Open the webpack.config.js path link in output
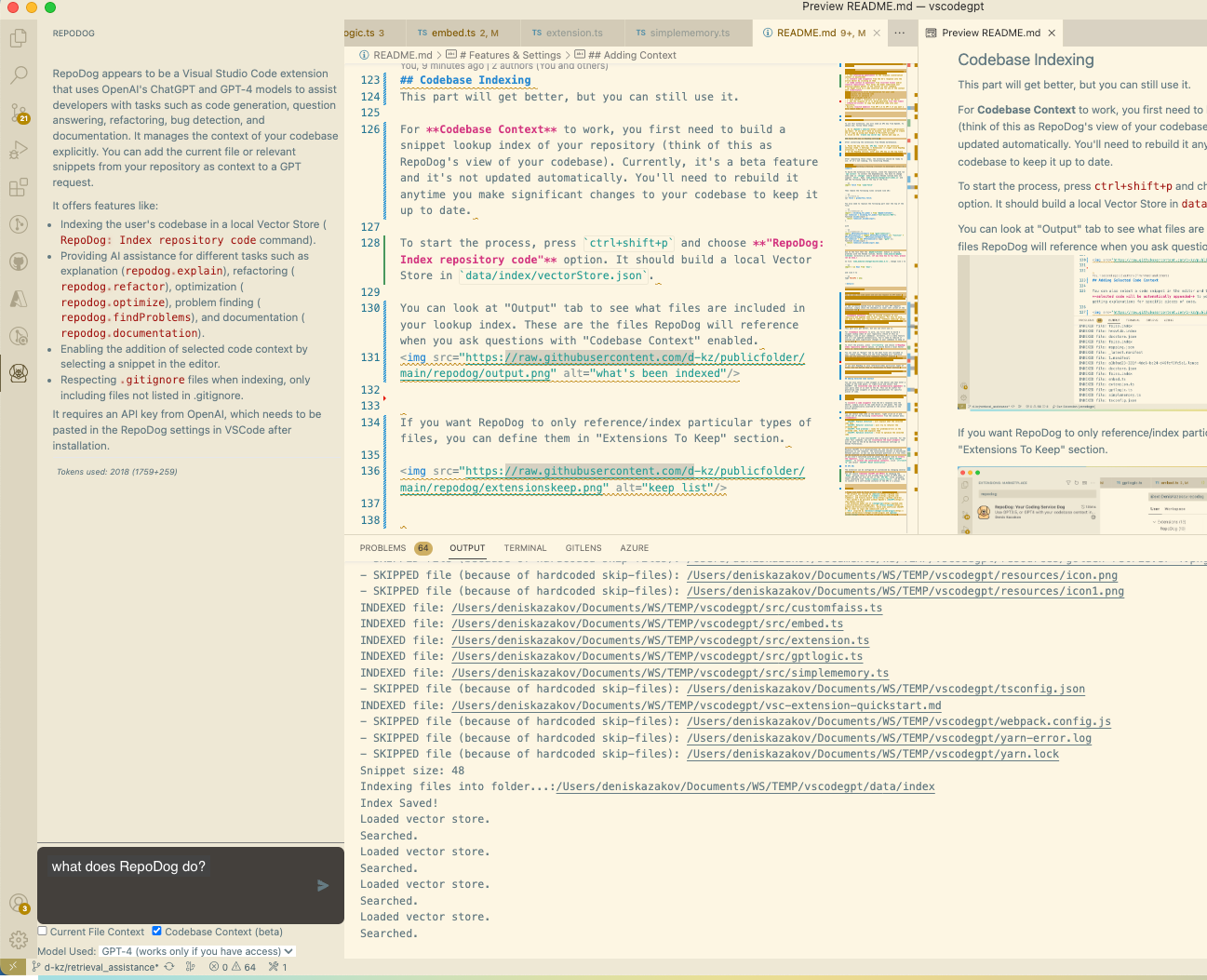Viewport: 1207px width, 980px height. [x=899, y=721]
